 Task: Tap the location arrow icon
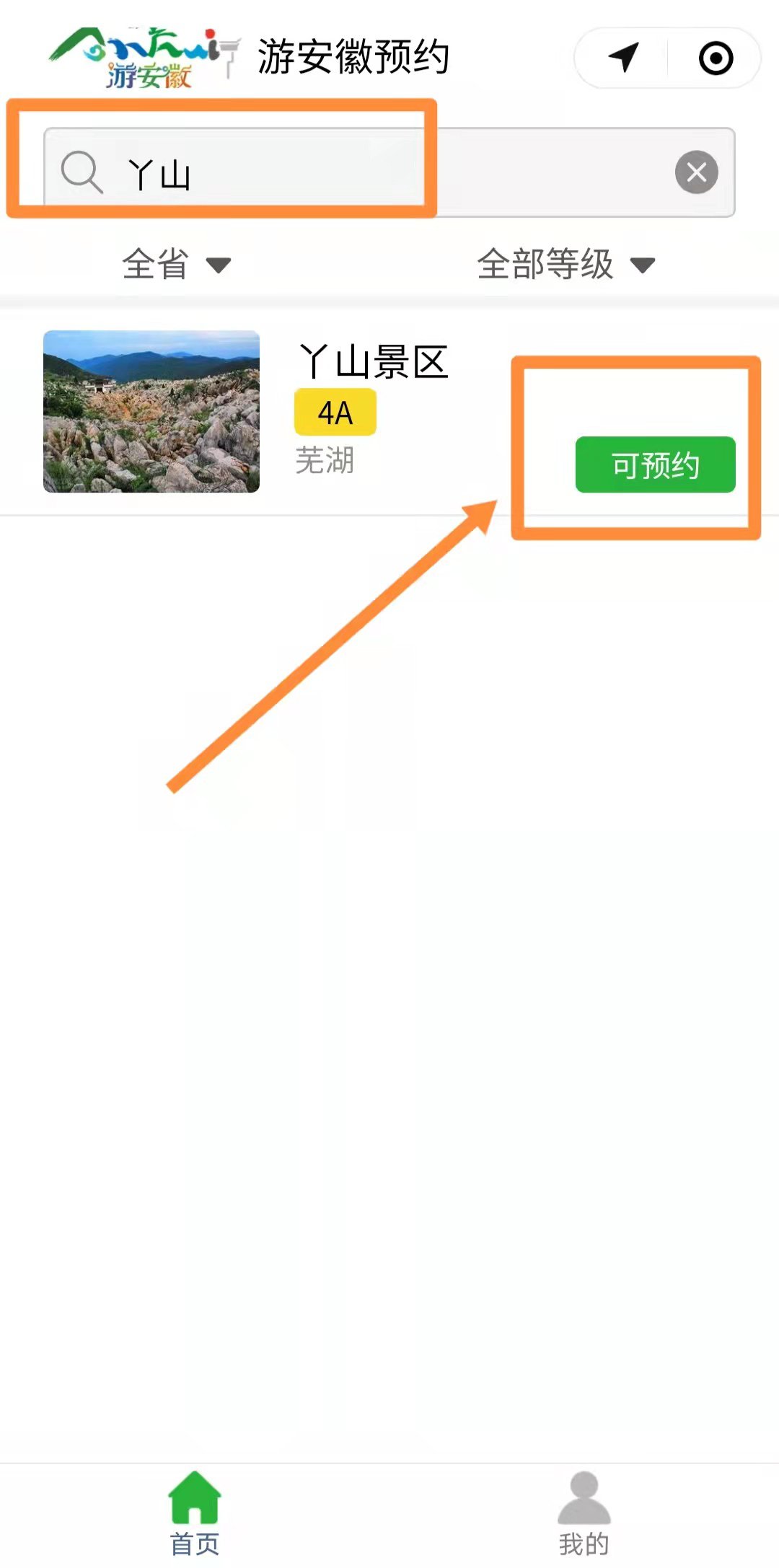click(x=623, y=58)
